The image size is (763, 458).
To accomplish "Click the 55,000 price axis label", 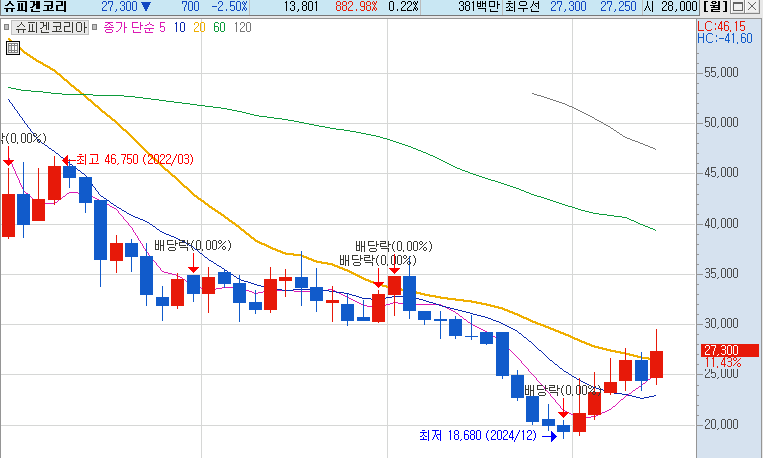I will [x=721, y=73].
